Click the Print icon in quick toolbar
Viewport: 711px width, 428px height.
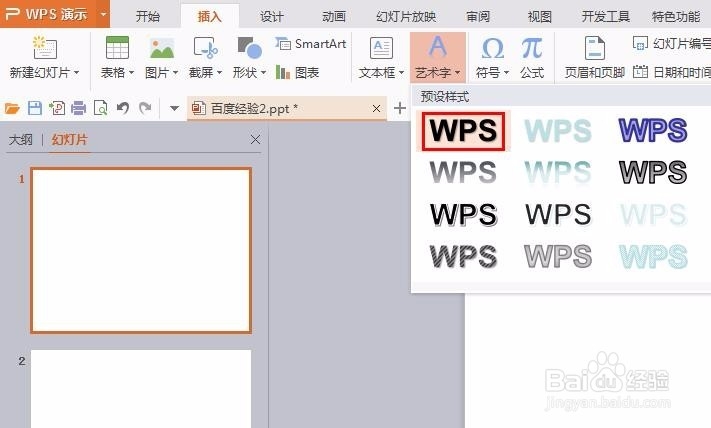click(78, 108)
